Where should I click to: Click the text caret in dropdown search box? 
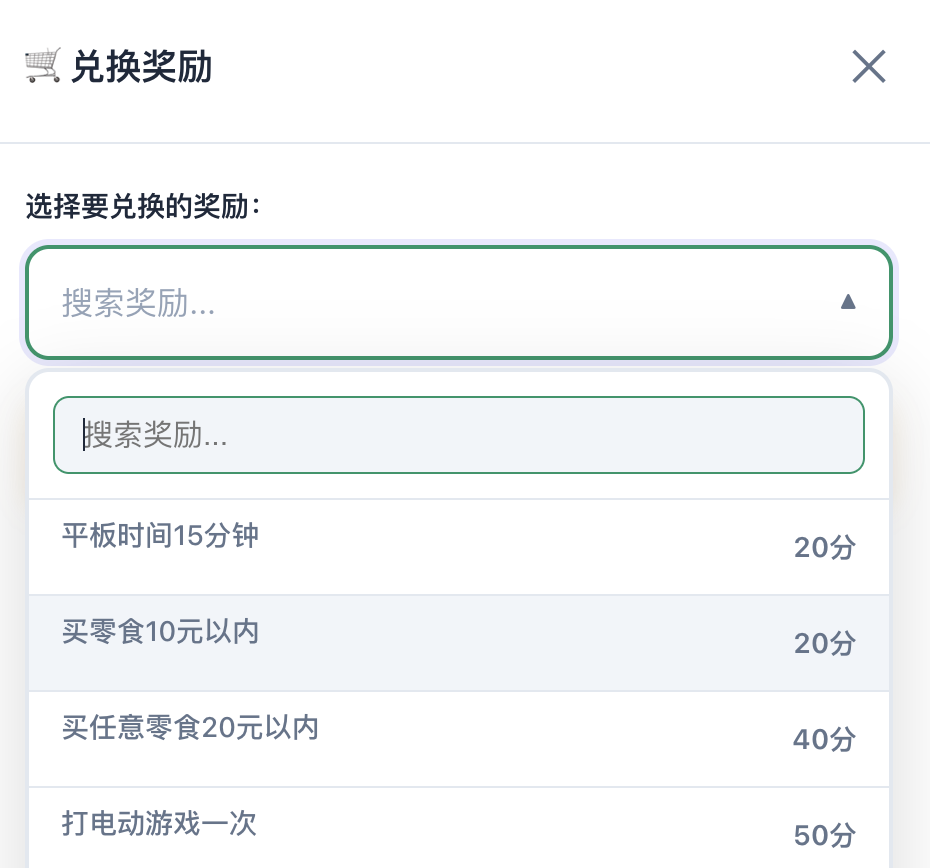click(85, 435)
